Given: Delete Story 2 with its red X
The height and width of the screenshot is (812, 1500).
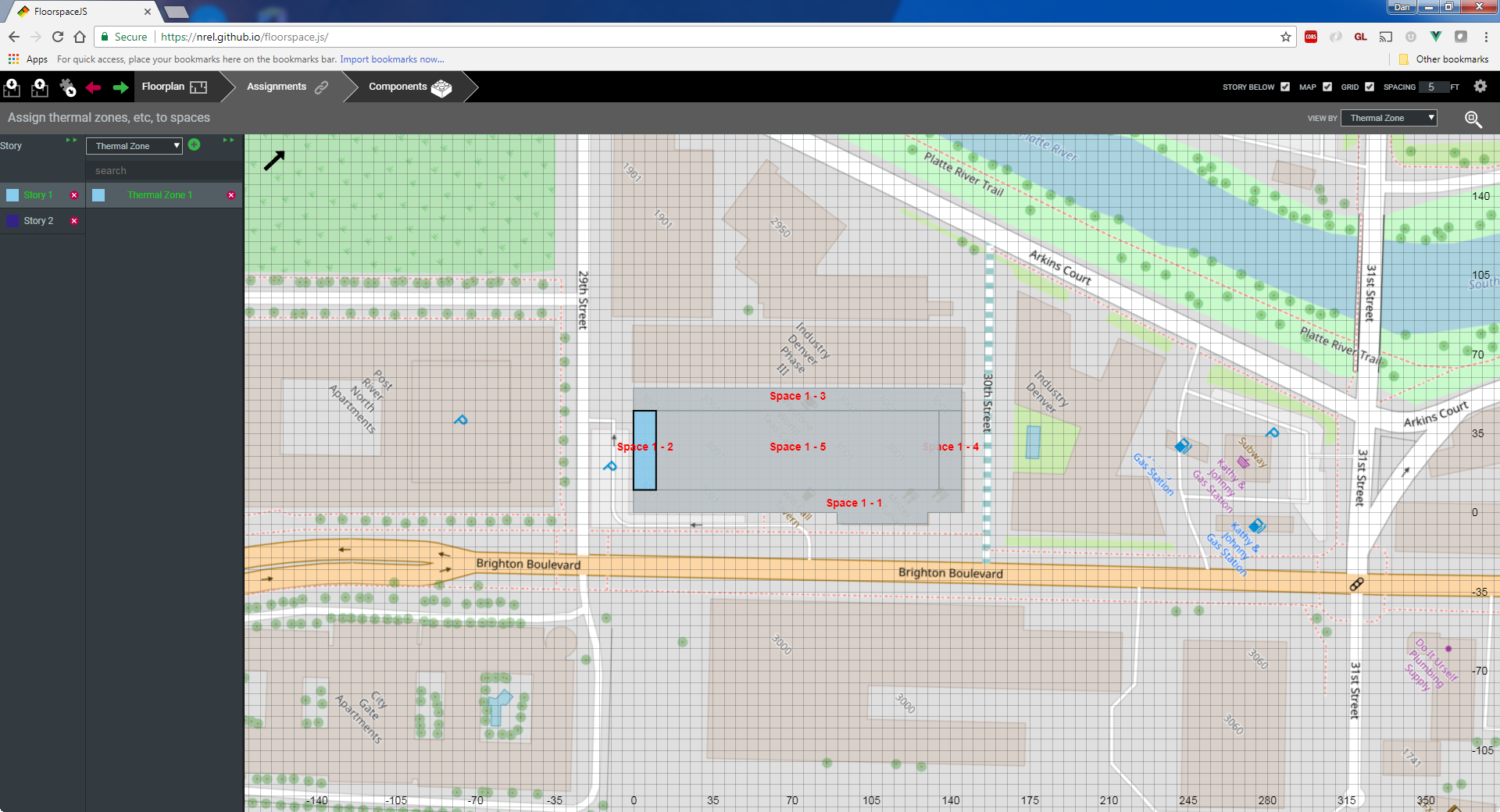Looking at the screenshot, I should coord(74,221).
